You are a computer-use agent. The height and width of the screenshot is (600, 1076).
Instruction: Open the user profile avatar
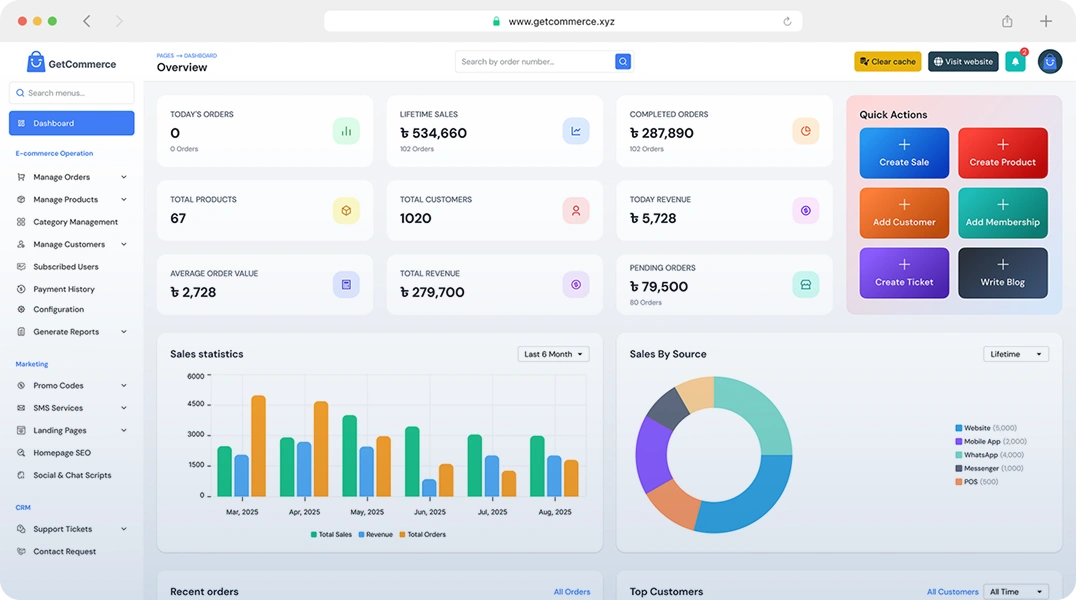coord(1049,62)
